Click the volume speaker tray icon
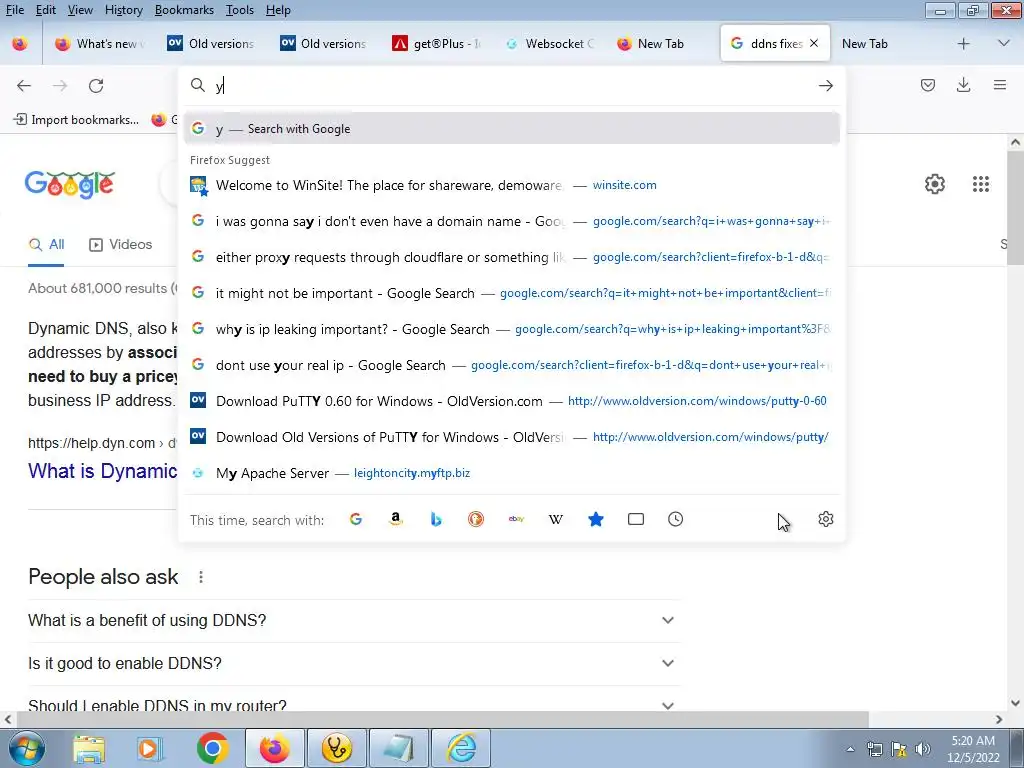Viewport: 1024px width, 768px height. point(922,749)
